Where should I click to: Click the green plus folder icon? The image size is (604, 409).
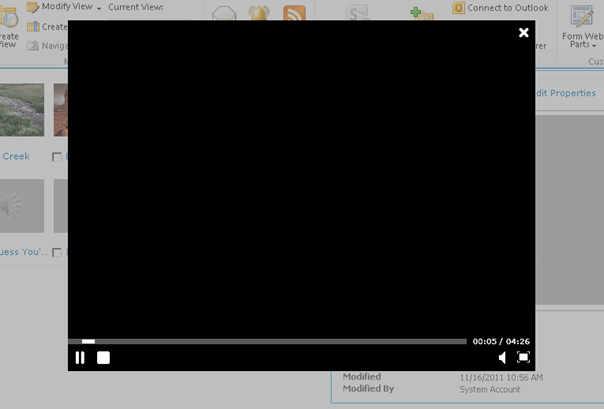(422, 13)
